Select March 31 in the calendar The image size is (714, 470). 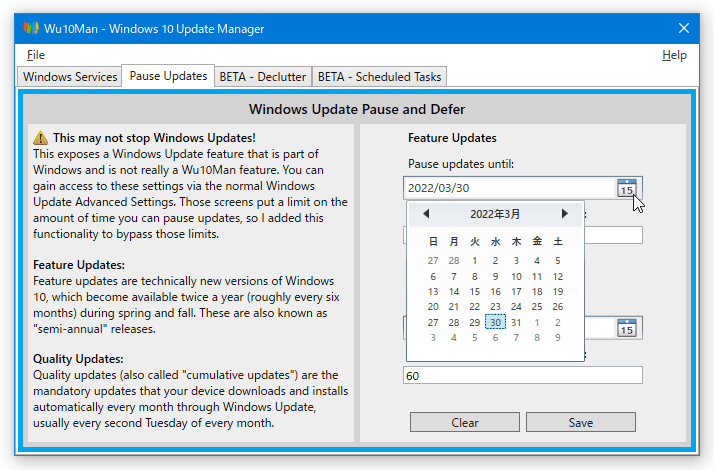[516, 322]
